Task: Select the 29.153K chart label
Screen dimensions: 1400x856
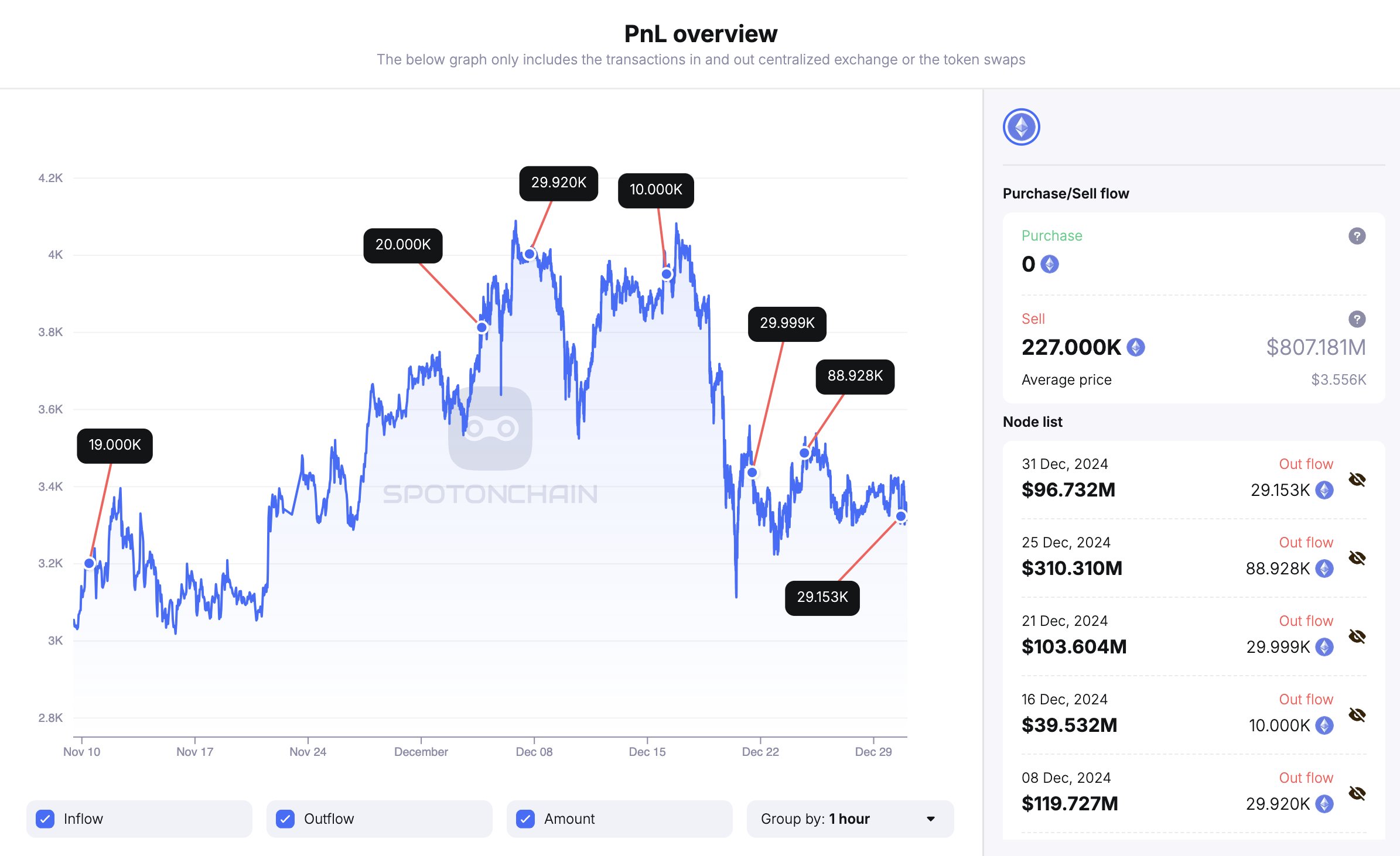Action: tap(822, 598)
